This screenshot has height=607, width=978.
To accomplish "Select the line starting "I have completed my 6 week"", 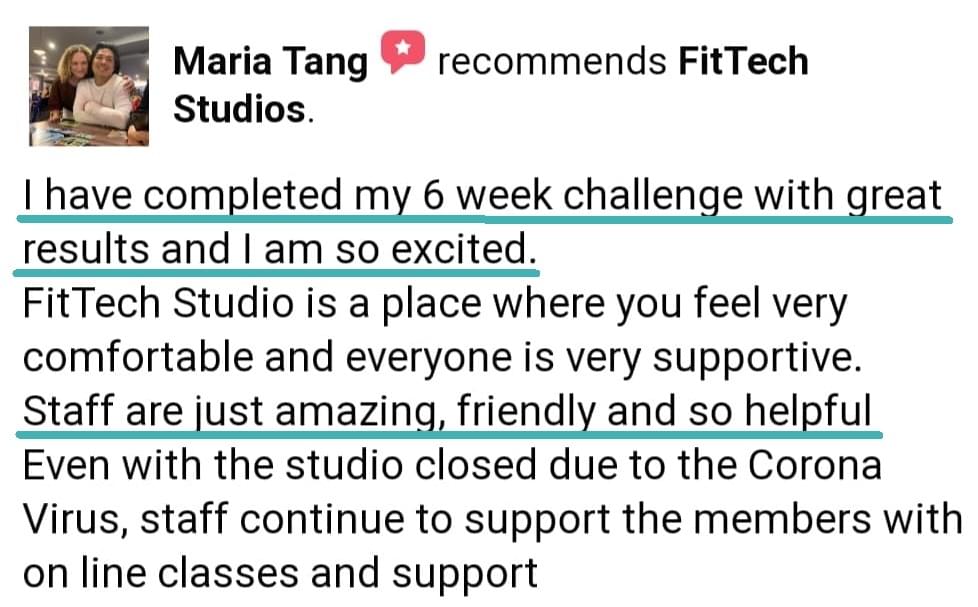I will (482, 195).
